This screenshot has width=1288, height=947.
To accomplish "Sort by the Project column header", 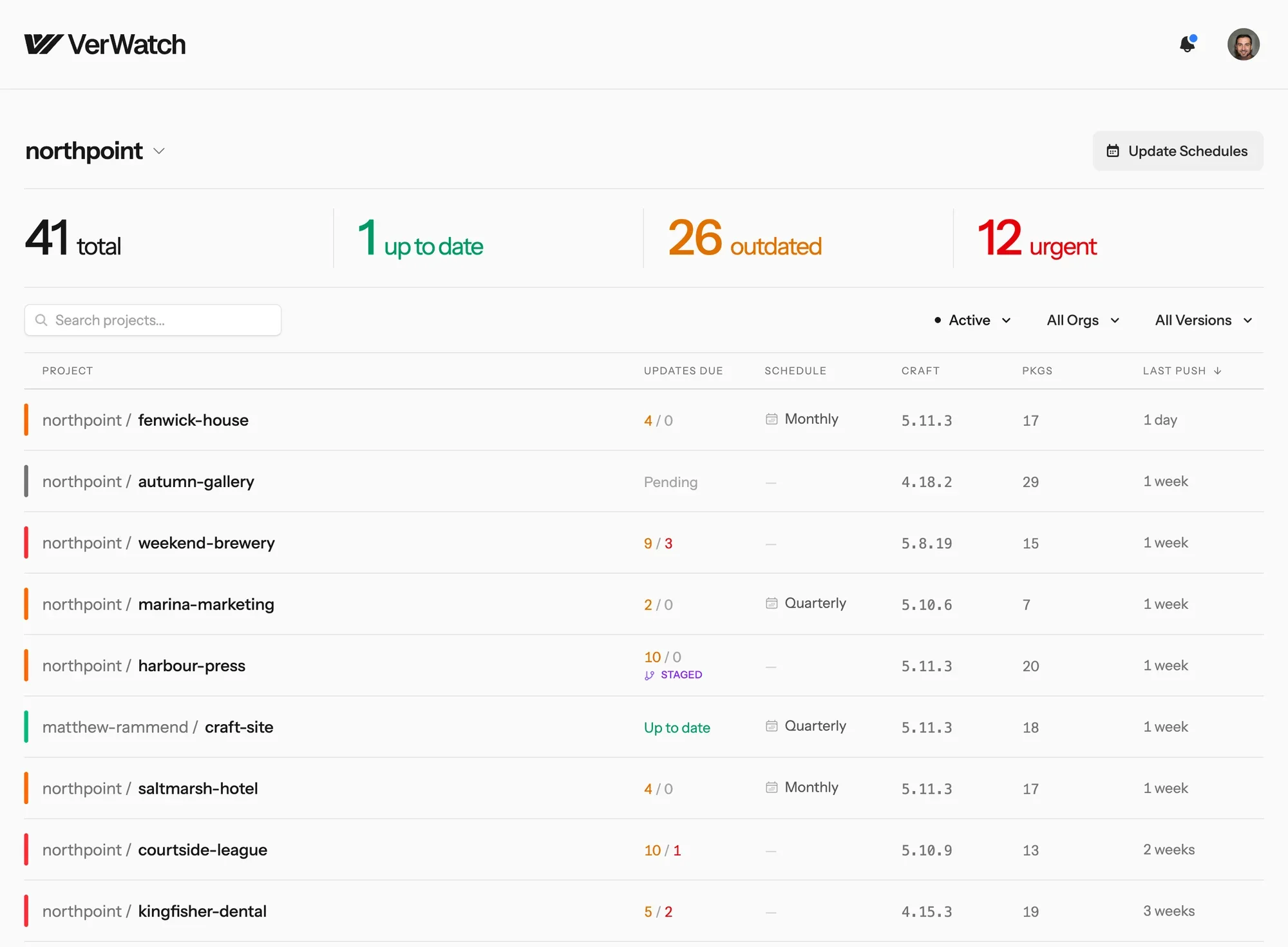I will [68, 370].
